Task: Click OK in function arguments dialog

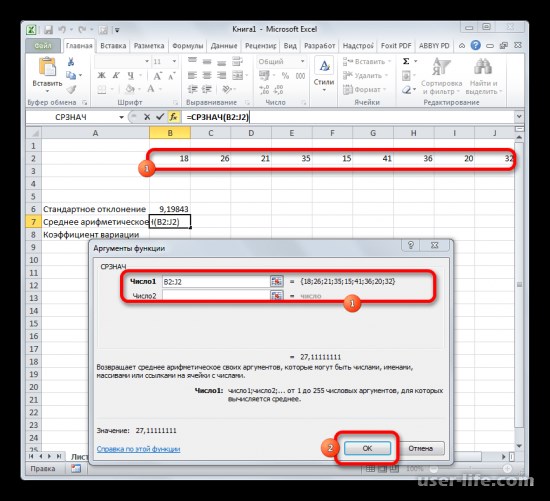Action: point(367,448)
